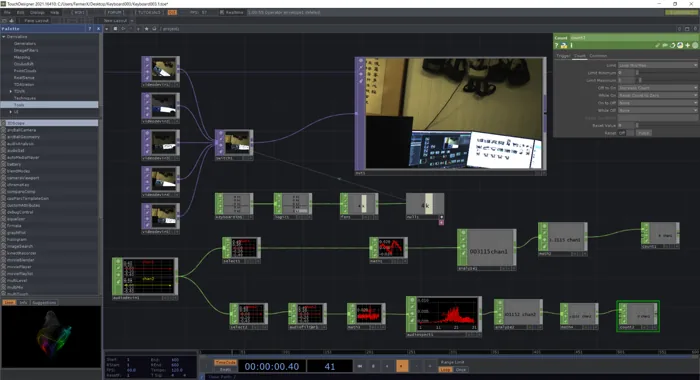Click the TUTORIALS link button
Screen dimensions: 700x380
click(x=149, y=13)
